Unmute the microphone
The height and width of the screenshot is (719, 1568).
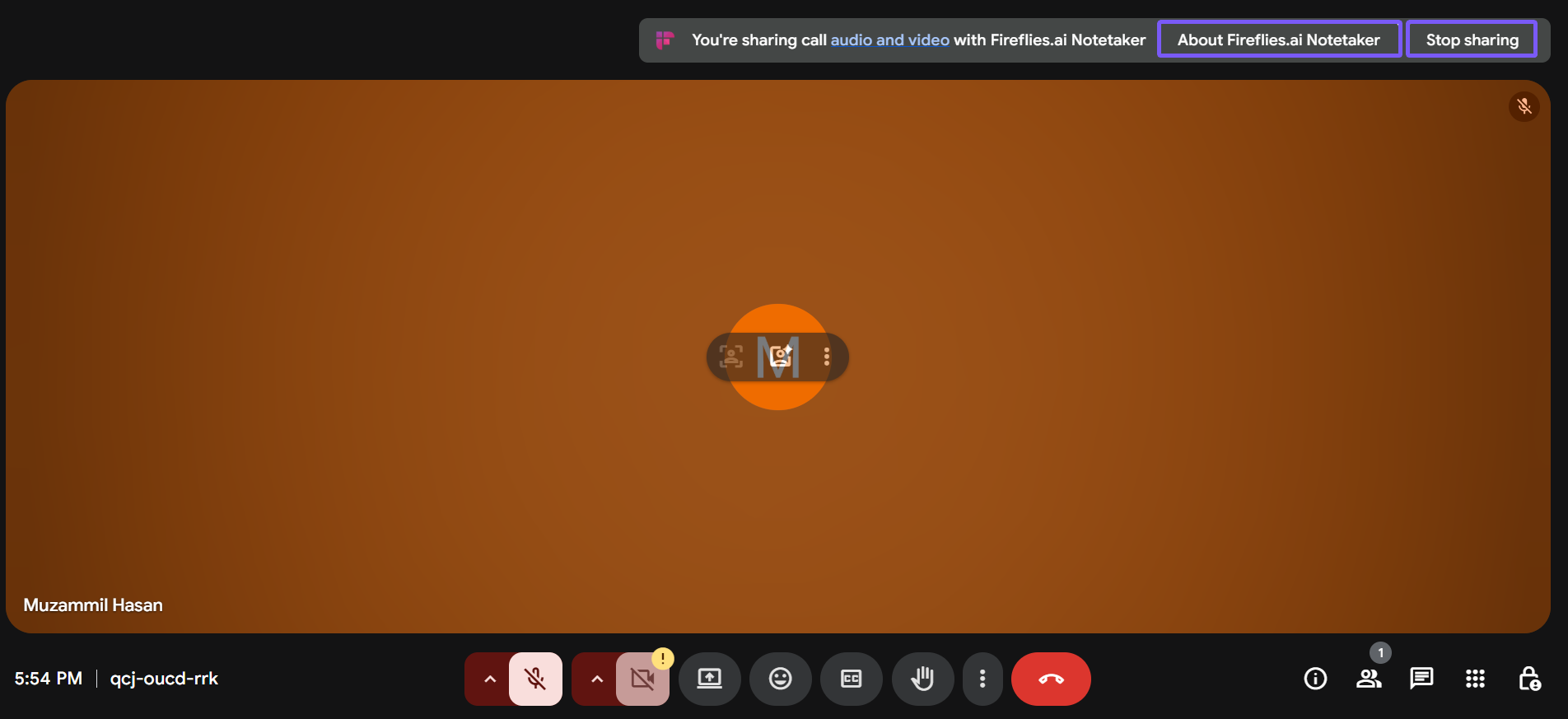click(x=535, y=679)
